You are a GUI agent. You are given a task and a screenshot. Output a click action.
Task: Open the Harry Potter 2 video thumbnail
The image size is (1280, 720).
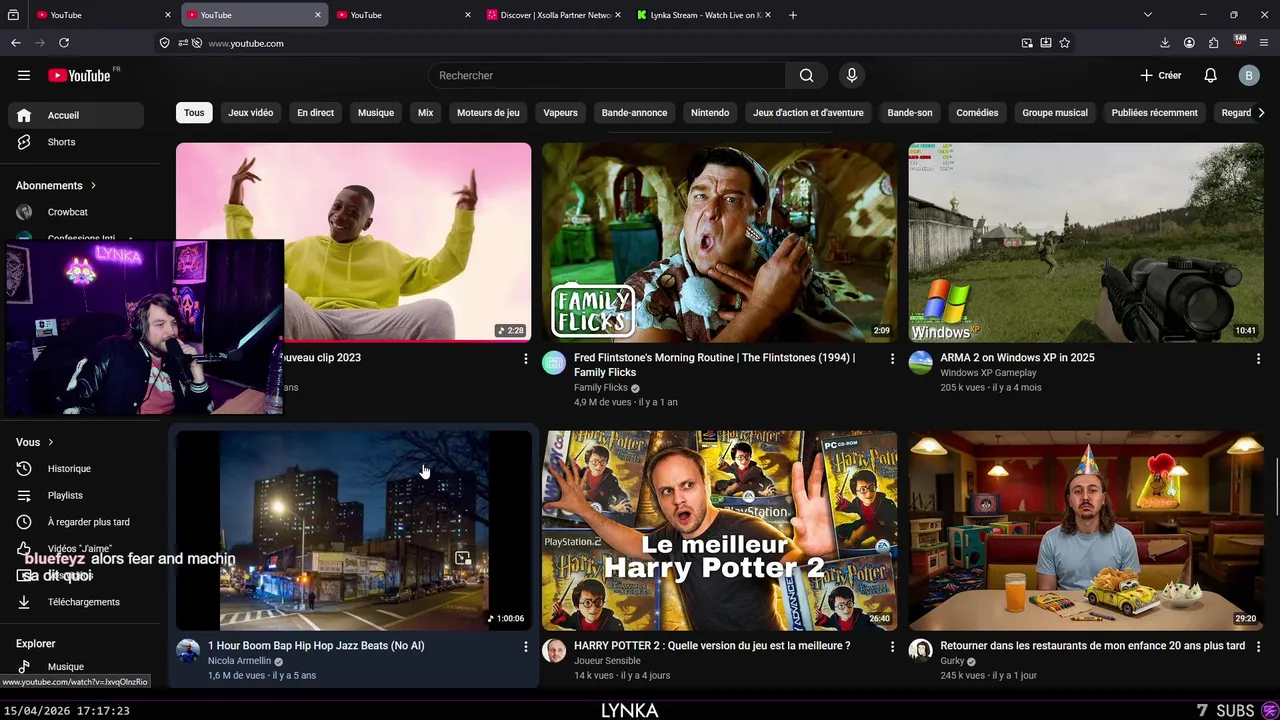719,530
